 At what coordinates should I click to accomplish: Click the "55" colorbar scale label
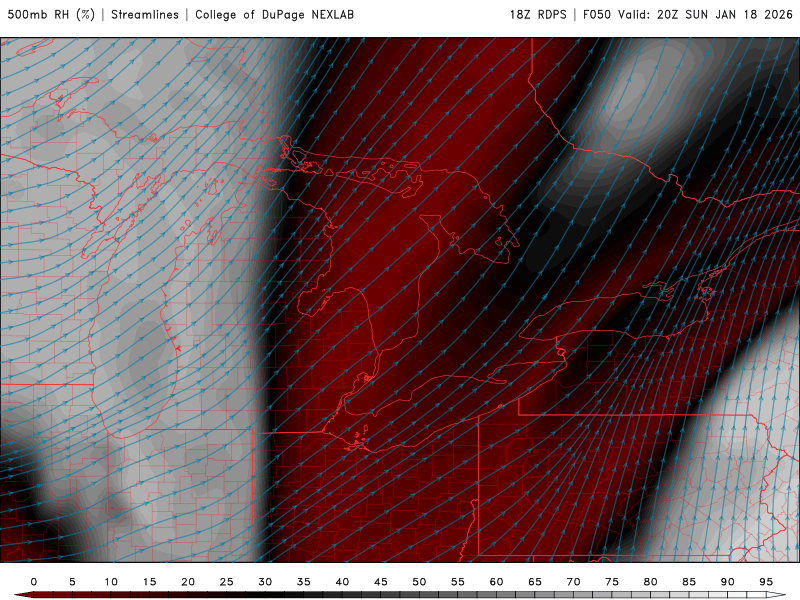point(458,582)
